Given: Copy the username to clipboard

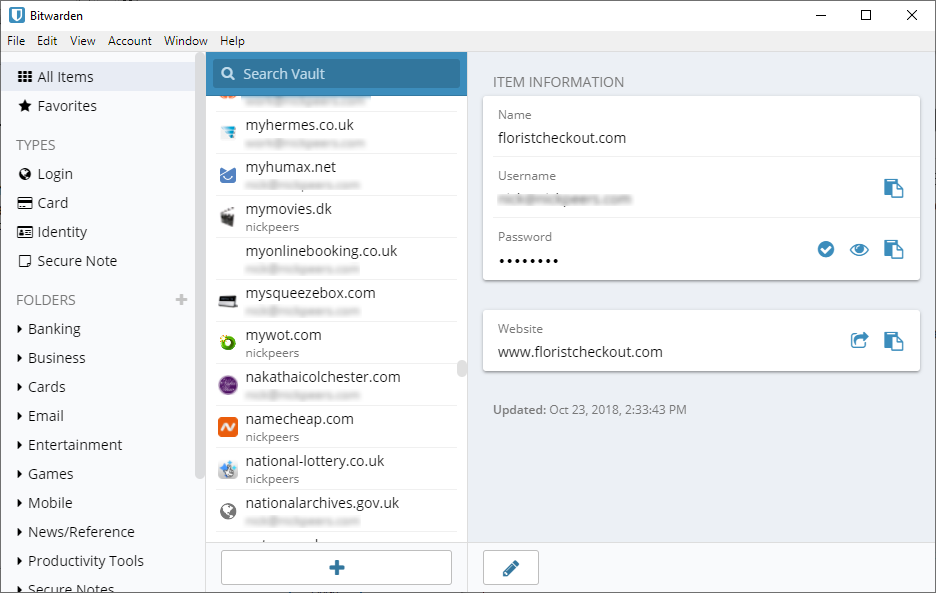Looking at the screenshot, I should tap(893, 188).
